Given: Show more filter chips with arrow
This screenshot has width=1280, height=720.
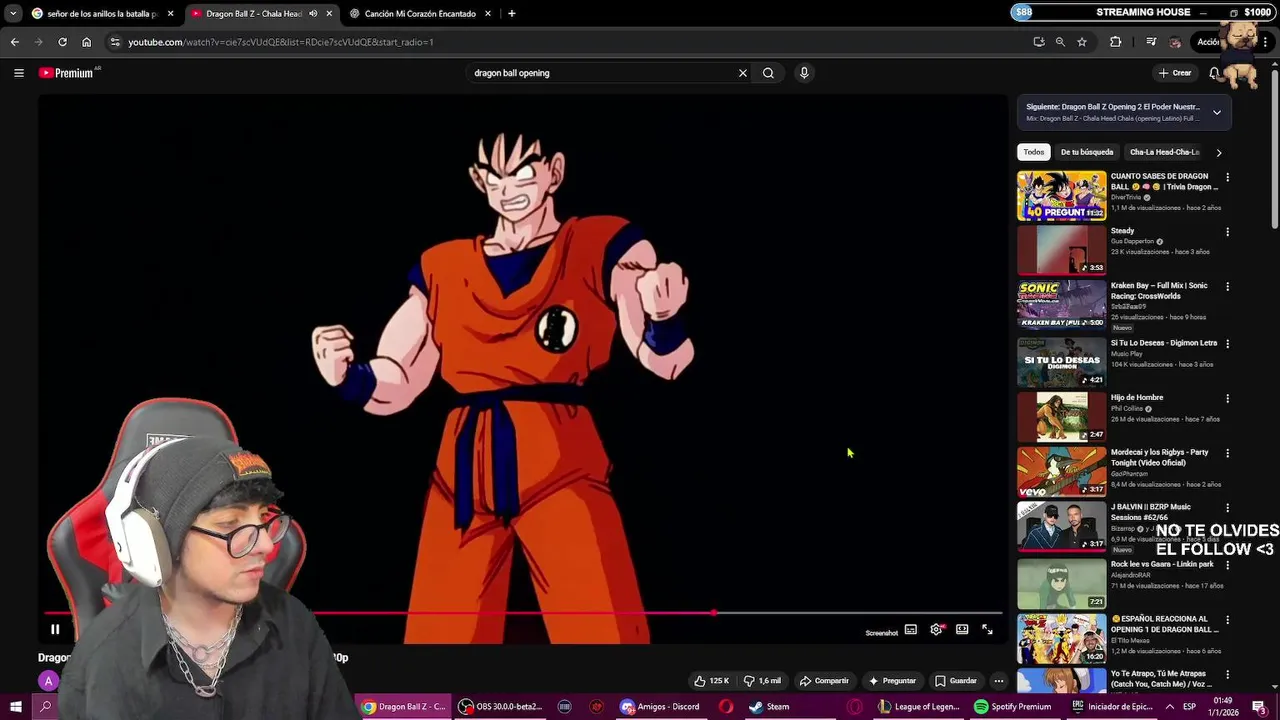Looking at the screenshot, I should tap(1219, 153).
